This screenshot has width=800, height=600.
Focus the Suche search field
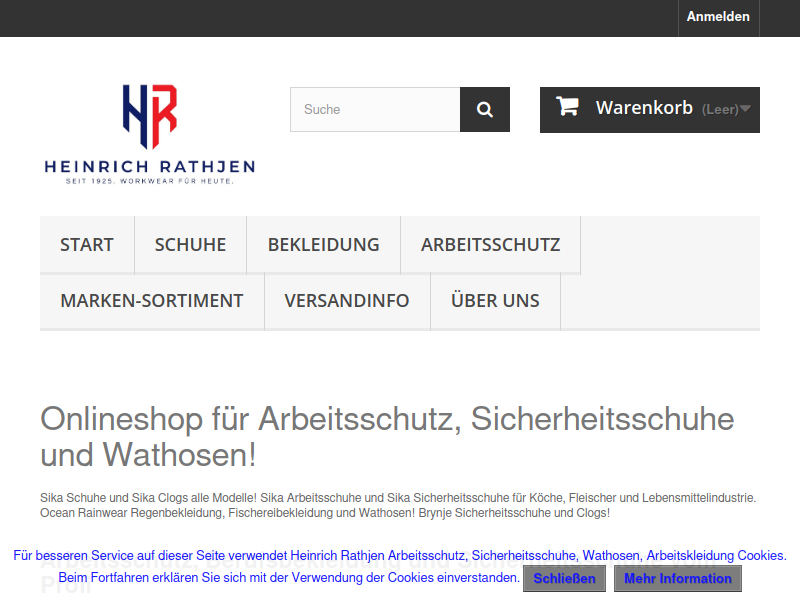[x=375, y=110]
